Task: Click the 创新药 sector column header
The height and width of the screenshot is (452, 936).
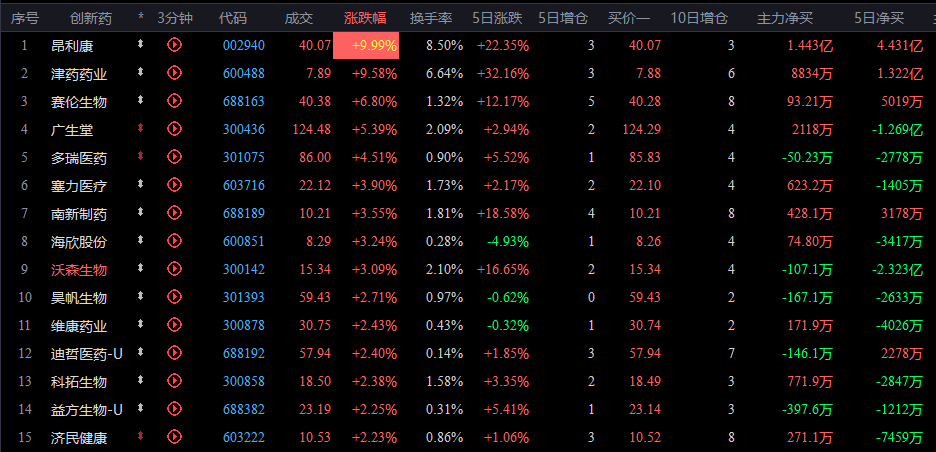Action: coord(90,19)
